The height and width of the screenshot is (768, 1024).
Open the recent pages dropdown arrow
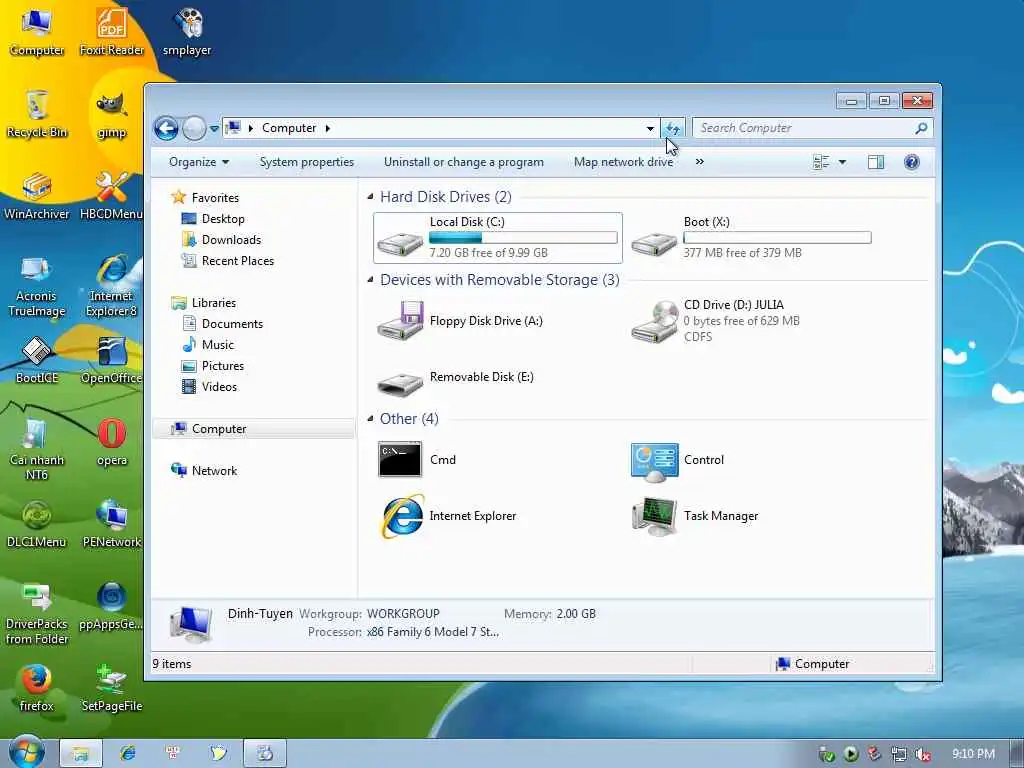tap(214, 129)
